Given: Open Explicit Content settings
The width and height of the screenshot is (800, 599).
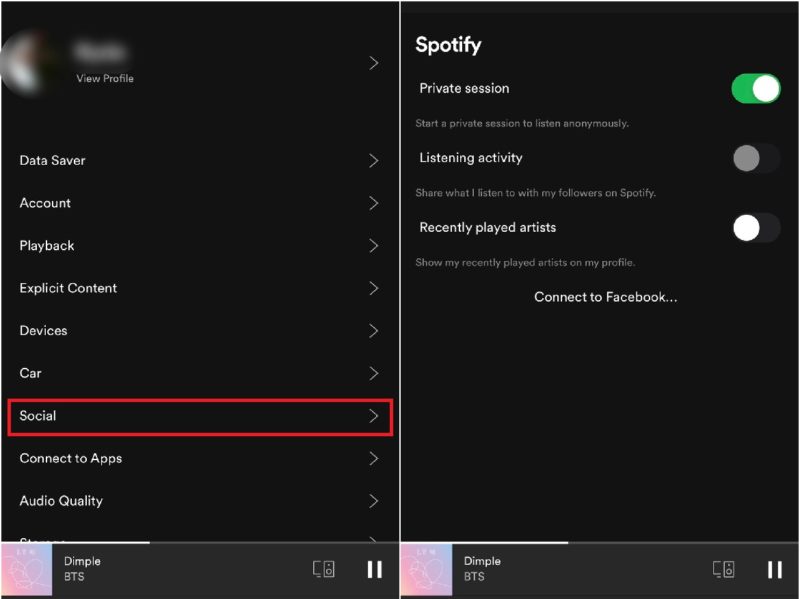Looking at the screenshot, I should [x=67, y=288].
